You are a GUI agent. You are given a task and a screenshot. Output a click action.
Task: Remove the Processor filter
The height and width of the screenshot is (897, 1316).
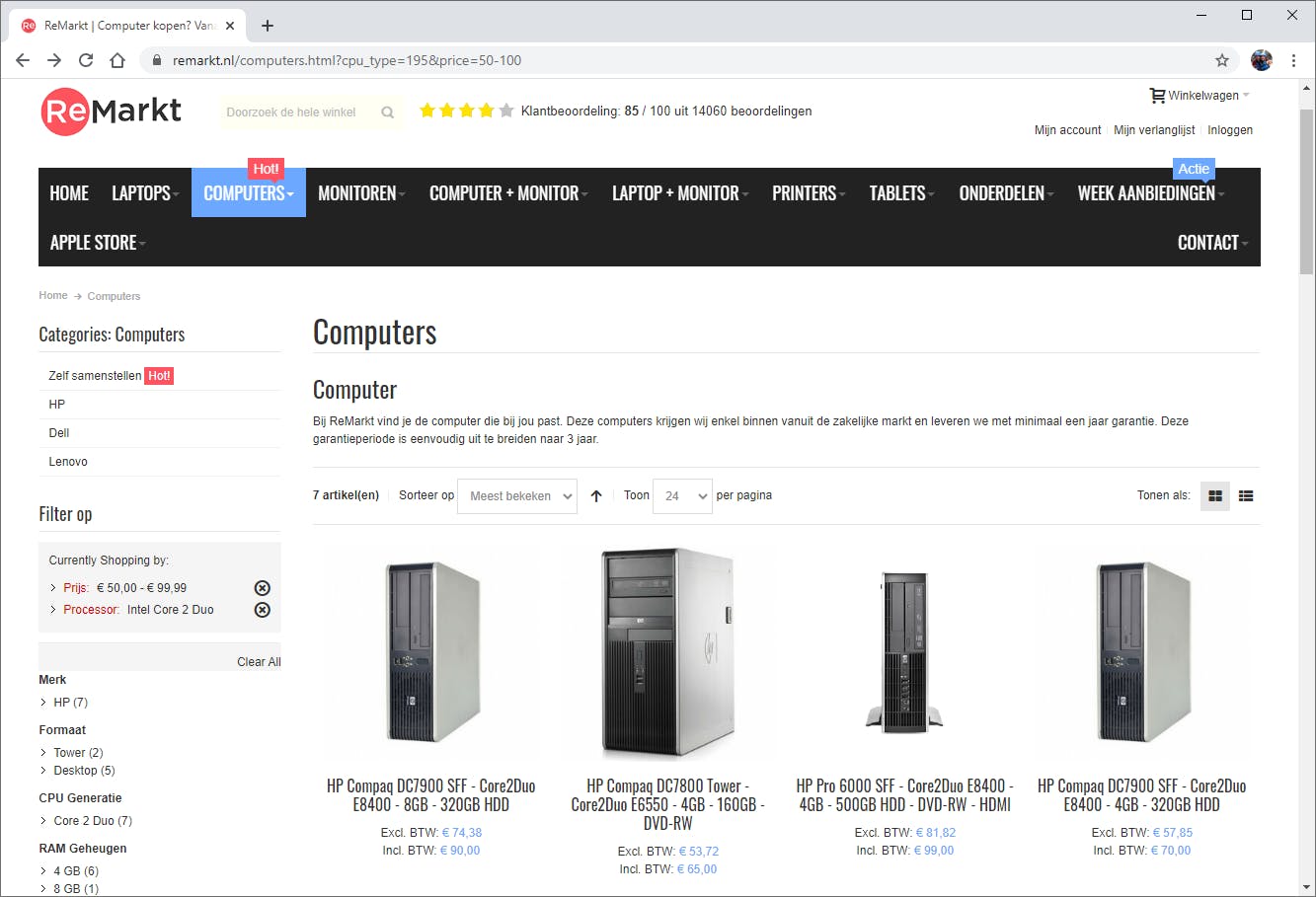coord(262,610)
